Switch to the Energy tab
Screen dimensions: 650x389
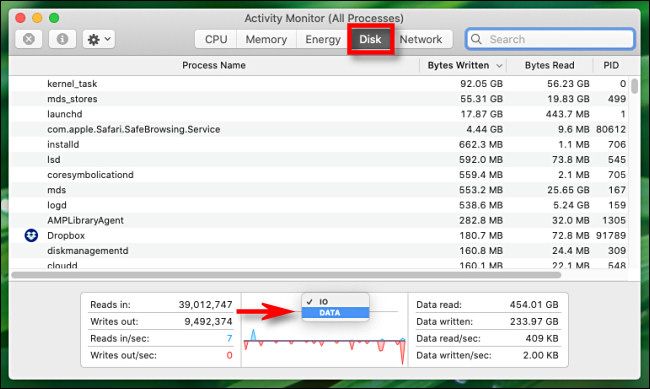323,39
